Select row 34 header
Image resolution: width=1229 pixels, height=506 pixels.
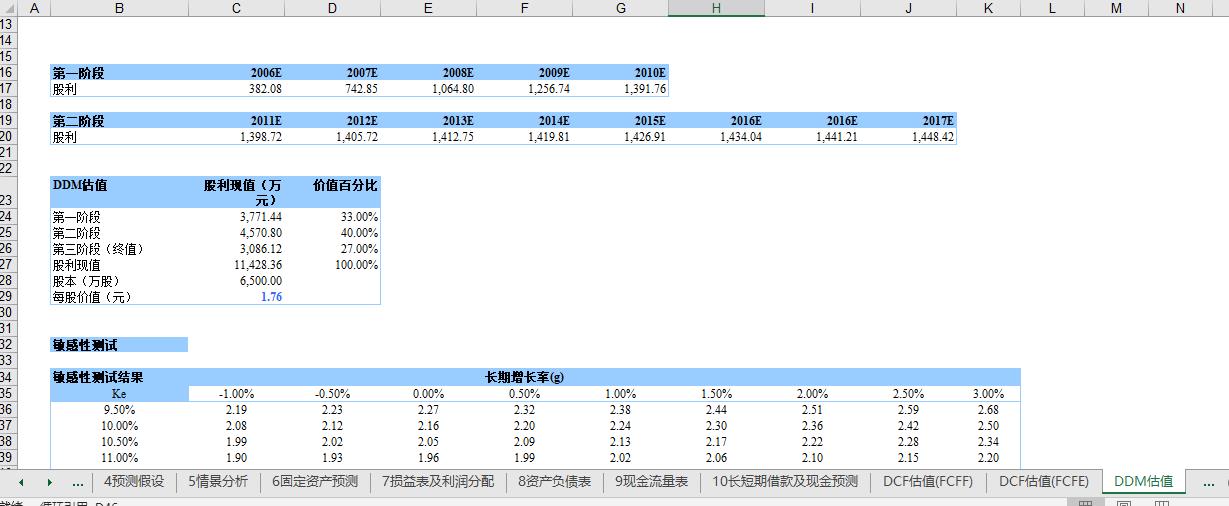pos(9,377)
